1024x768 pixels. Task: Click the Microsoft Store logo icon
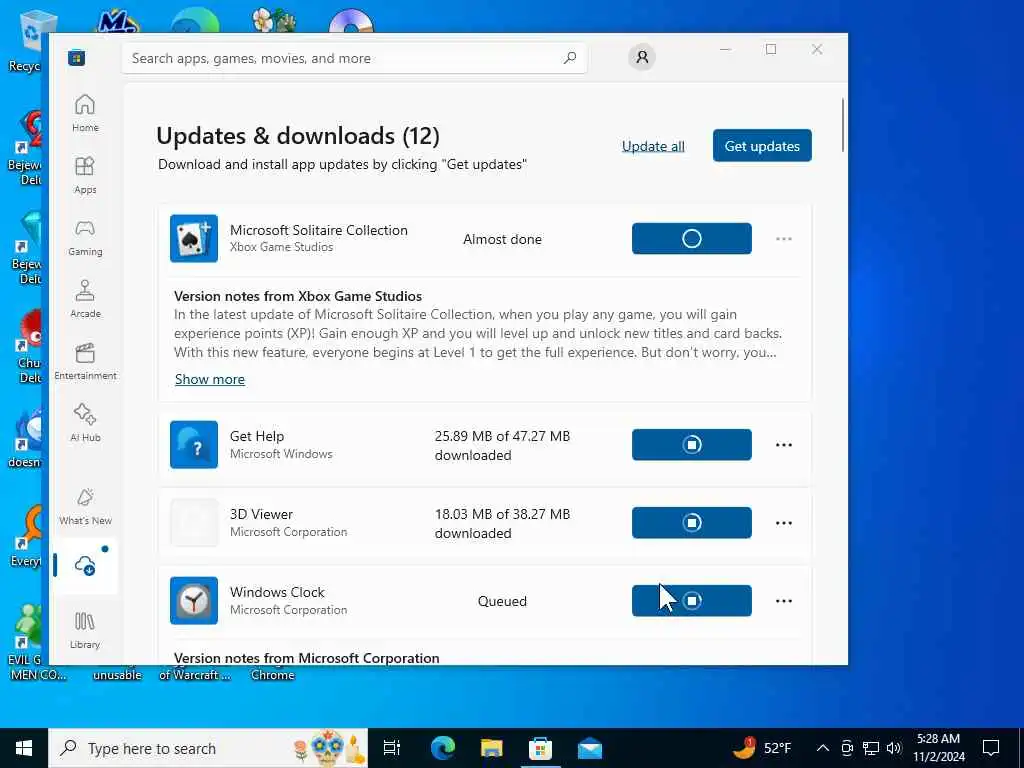(76, 58)
